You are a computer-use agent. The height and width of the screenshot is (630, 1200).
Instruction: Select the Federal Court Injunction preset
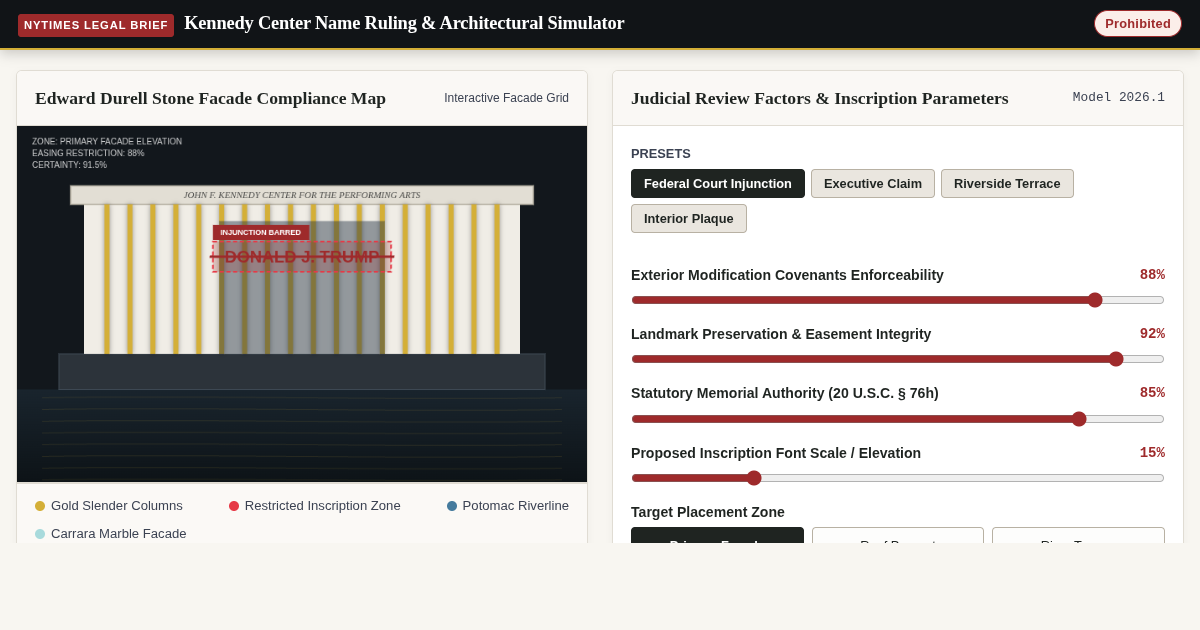click(718, 184)
